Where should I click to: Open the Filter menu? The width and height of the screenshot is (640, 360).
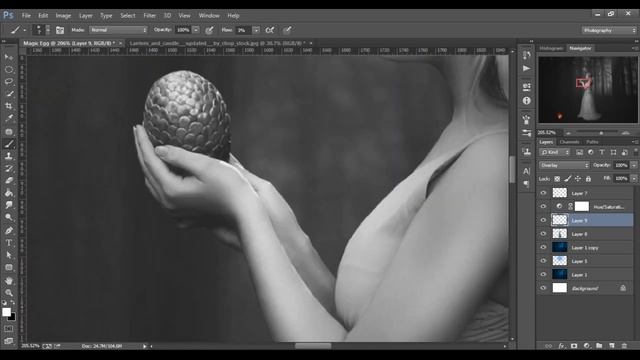(149, 16)
